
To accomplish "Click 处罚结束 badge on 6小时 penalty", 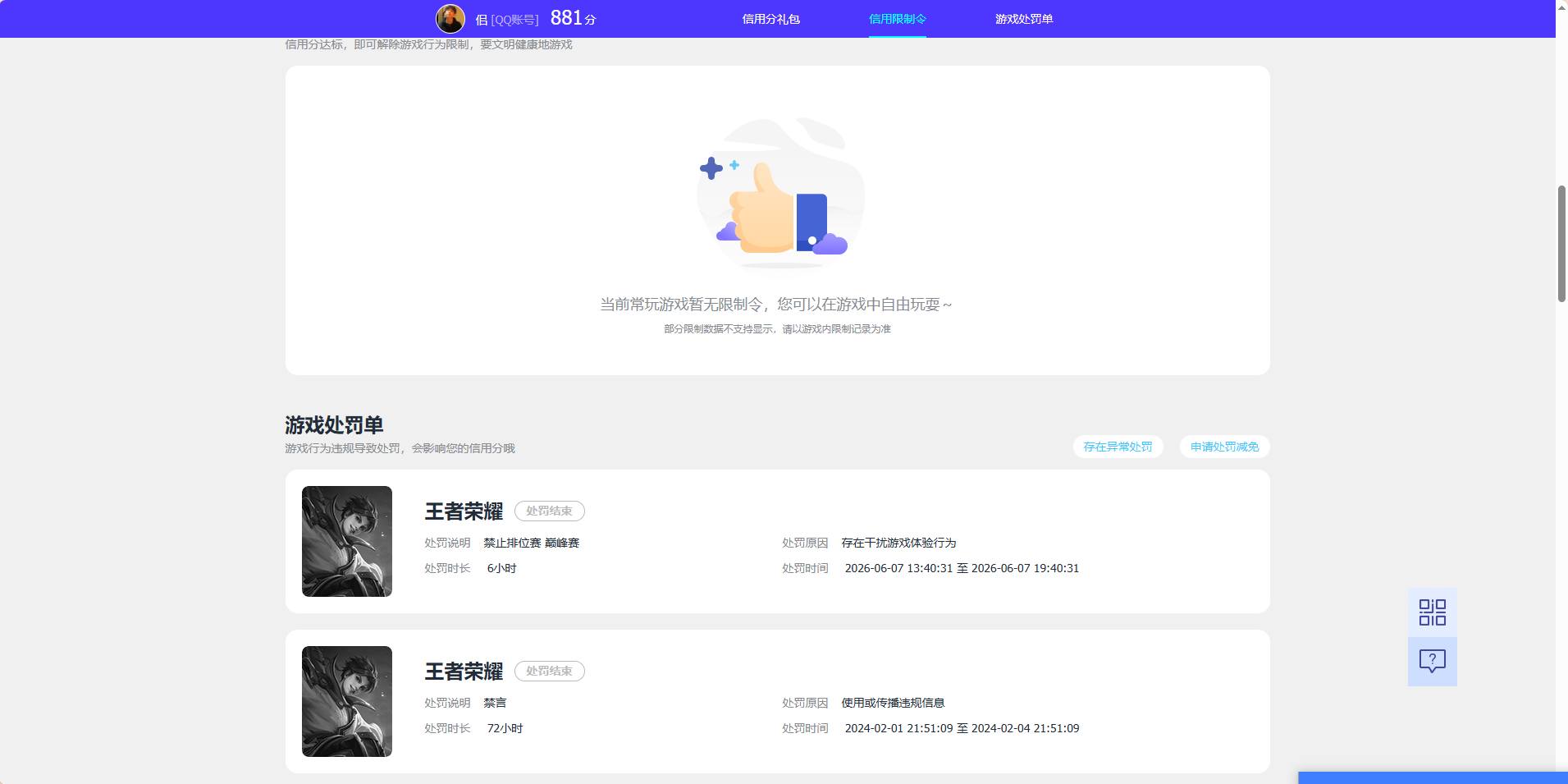I will click(549, 511).
